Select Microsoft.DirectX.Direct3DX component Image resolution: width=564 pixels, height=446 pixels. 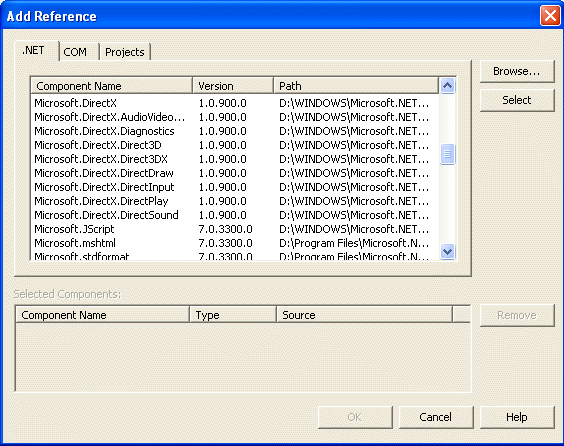[x=235, y=159]
